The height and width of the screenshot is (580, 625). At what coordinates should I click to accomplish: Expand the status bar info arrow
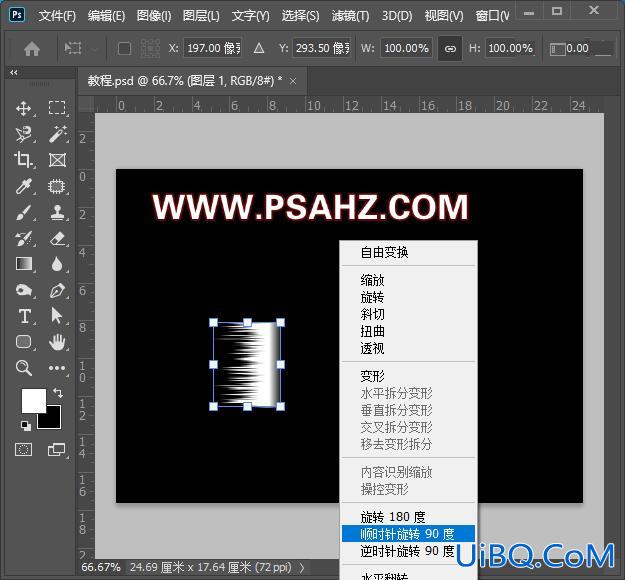[x=302, y=567]
